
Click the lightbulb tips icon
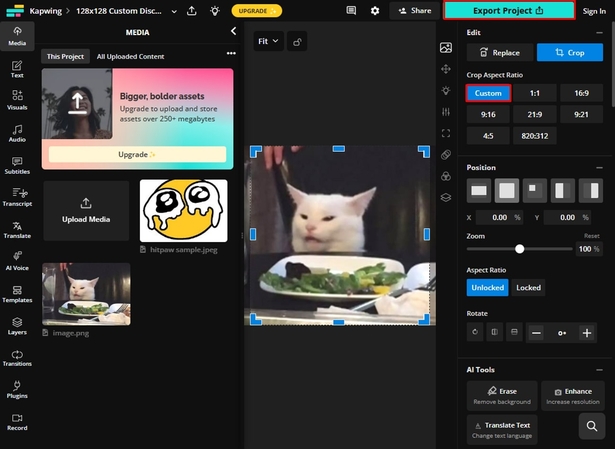pos(214,11)
